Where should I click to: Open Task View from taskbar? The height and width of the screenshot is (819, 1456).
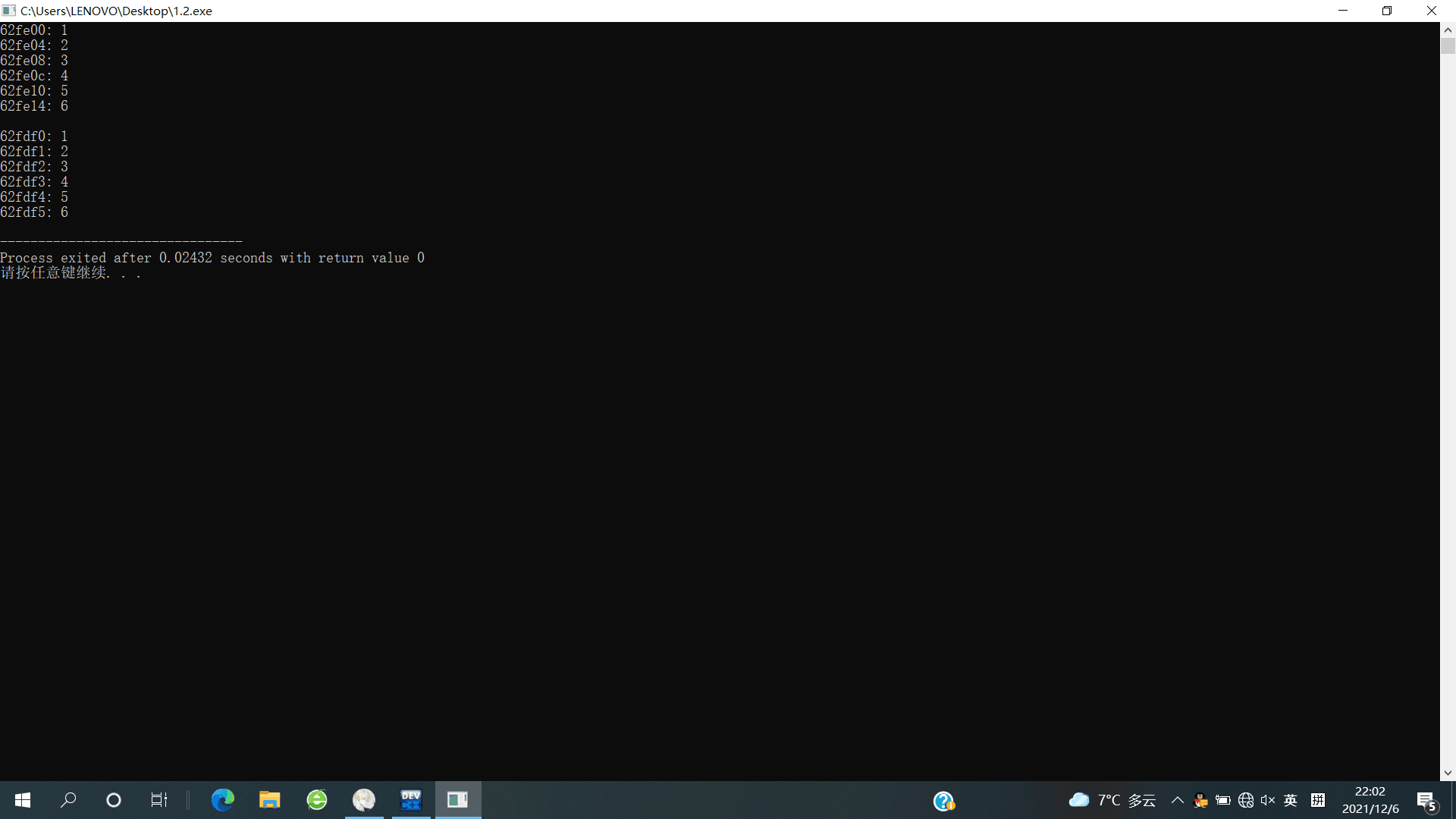coord(158,800)
